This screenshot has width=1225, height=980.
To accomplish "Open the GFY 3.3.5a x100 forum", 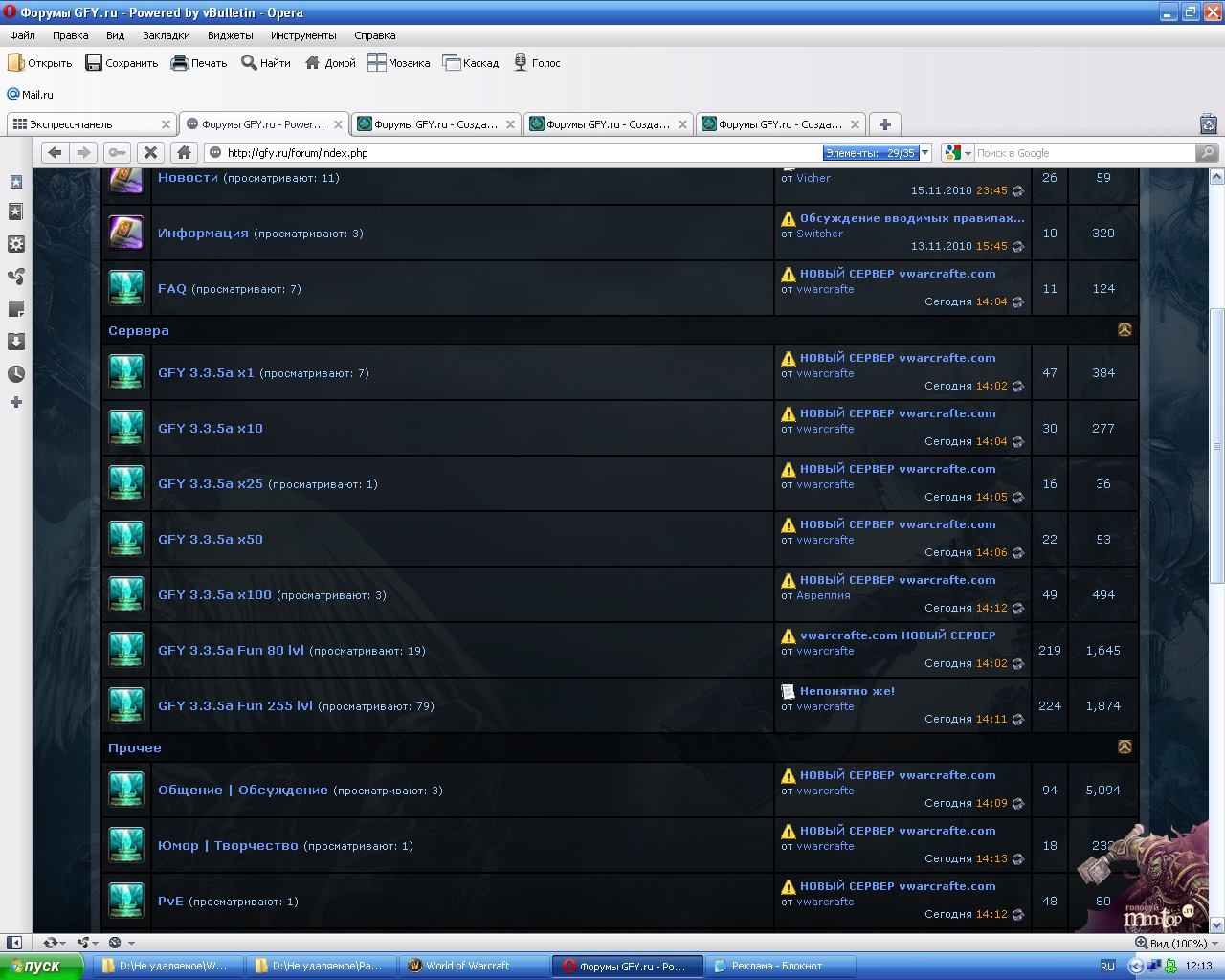I will 214,595.
